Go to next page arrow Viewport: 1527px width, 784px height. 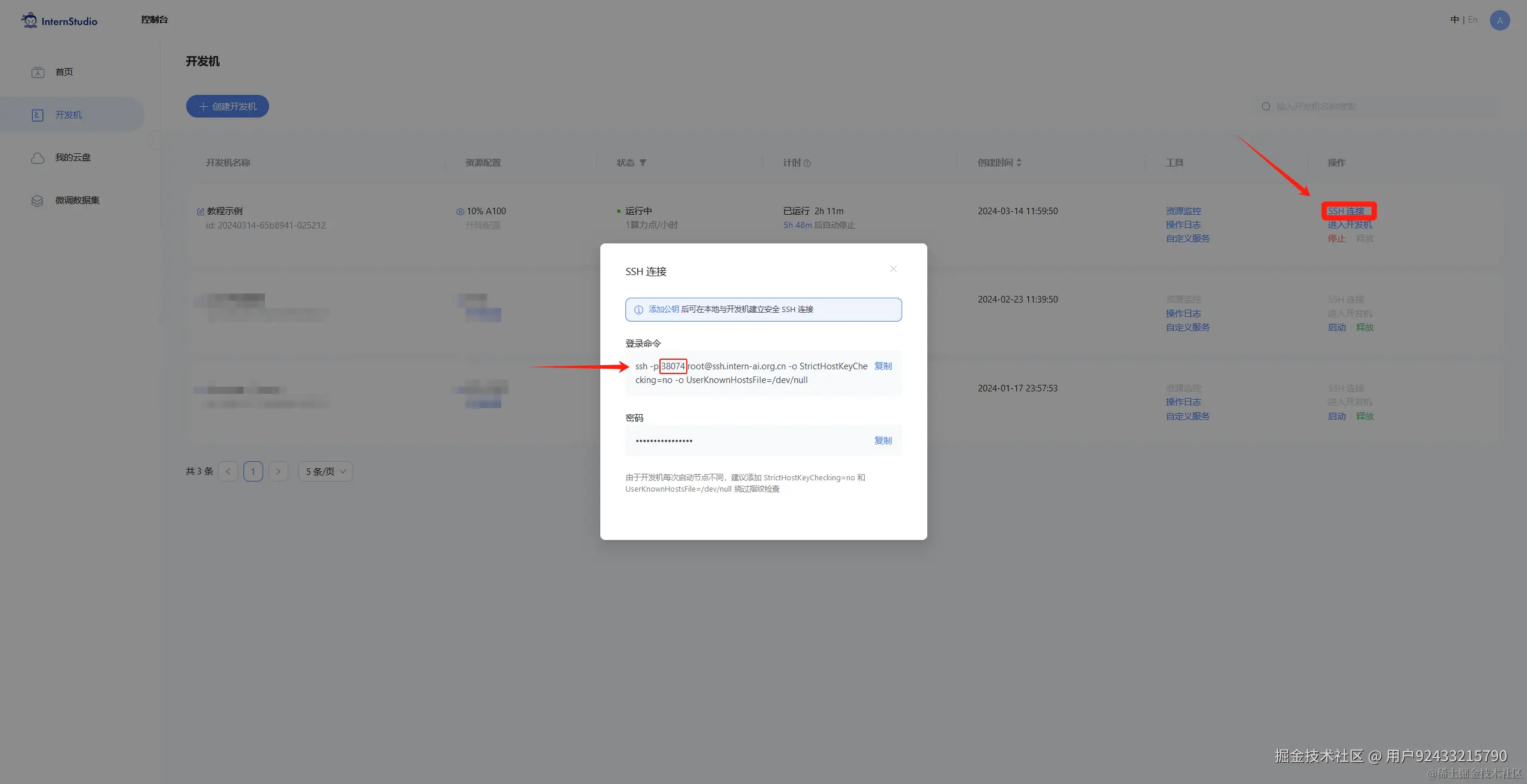click(x=278, y=472)
